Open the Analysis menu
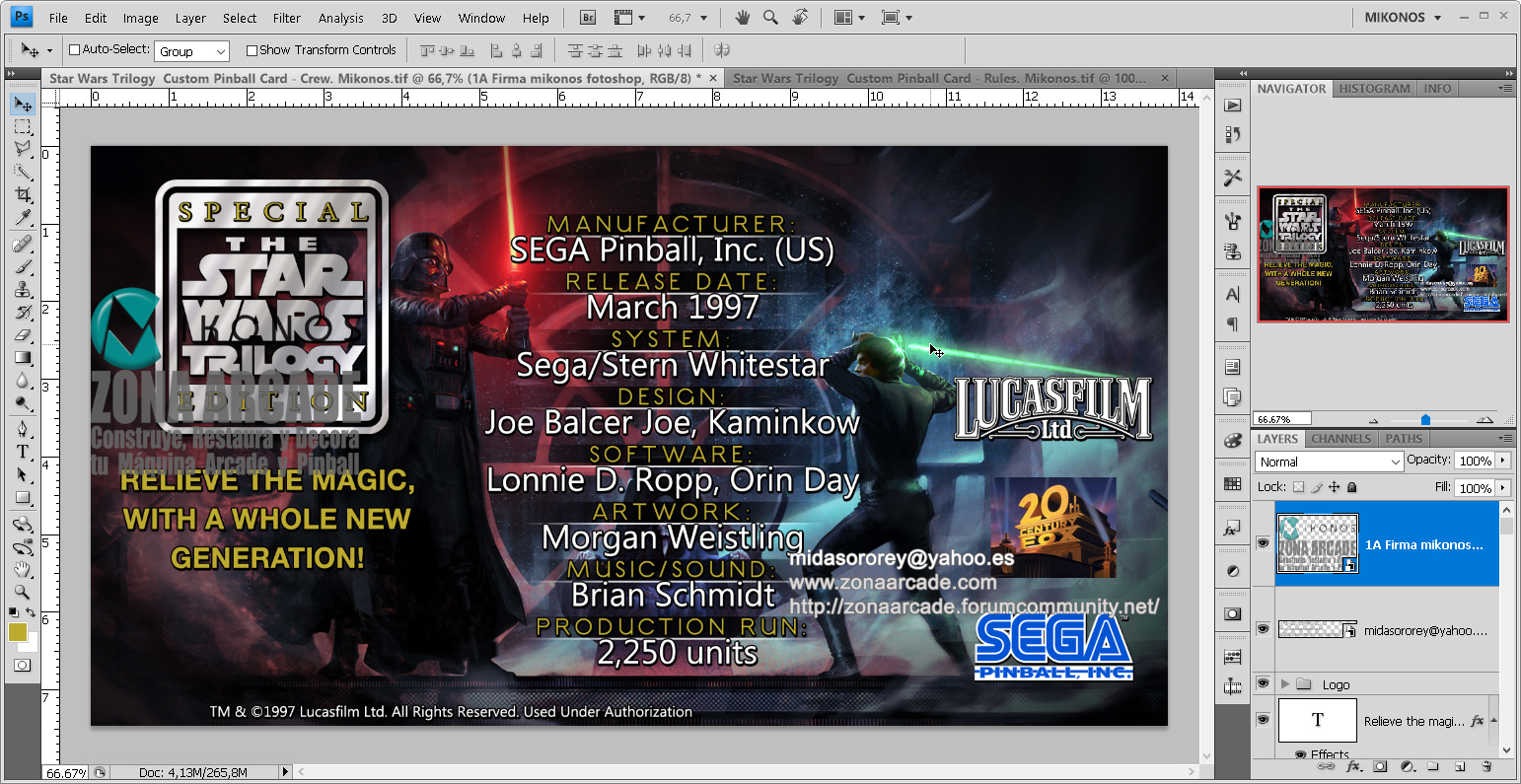The width and height of the screenshot is (1521, 784). click(341, 18)
